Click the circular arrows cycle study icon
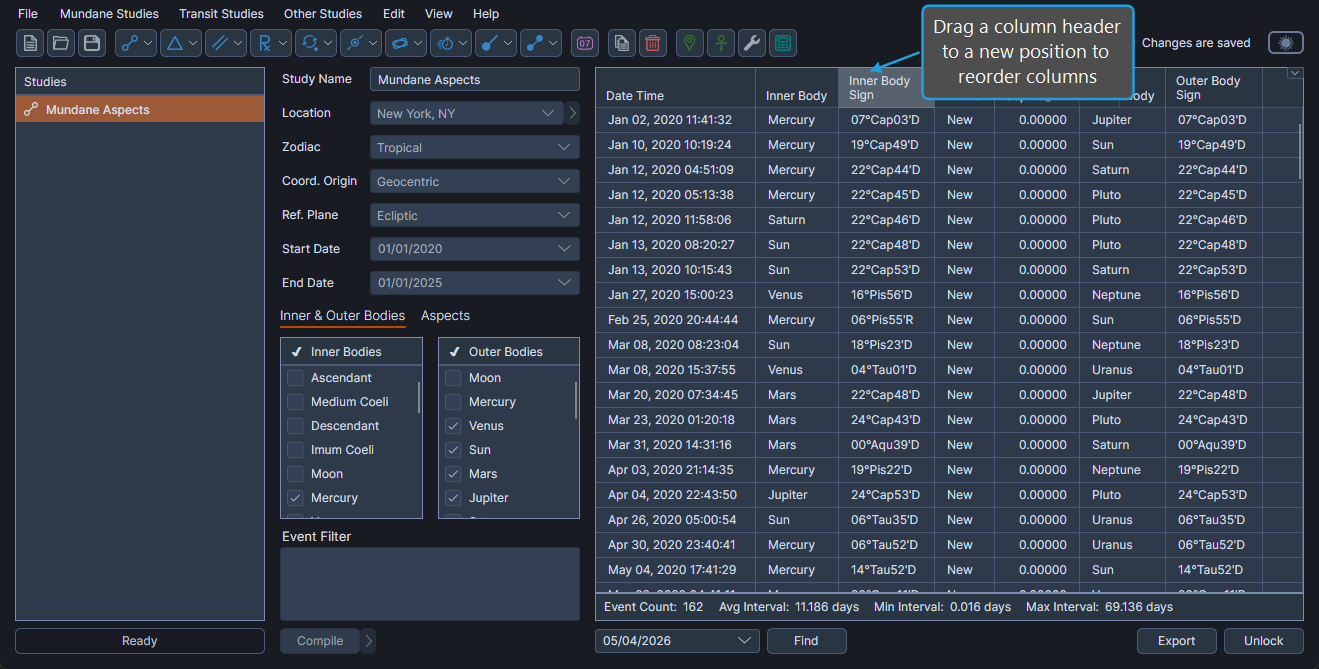 [x=309, y=43]
